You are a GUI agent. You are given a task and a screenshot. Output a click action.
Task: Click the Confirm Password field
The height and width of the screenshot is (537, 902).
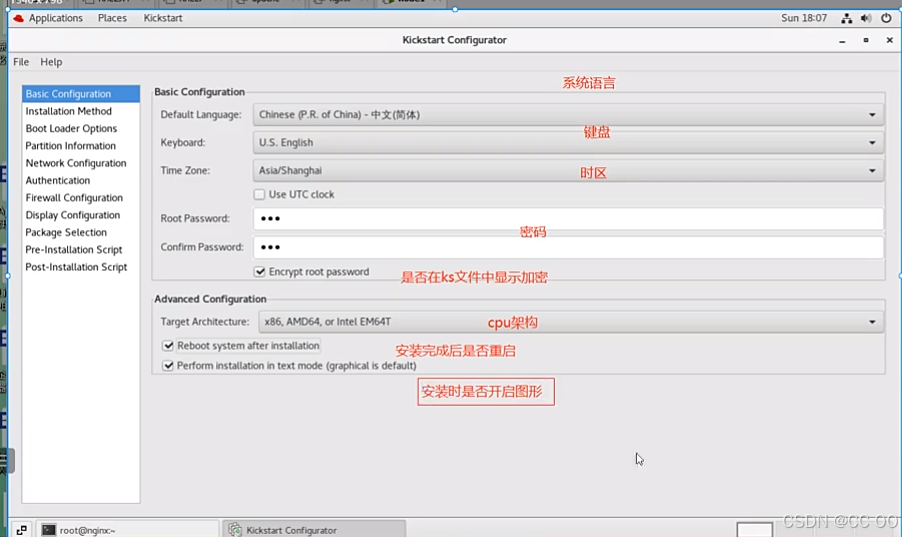568,247
